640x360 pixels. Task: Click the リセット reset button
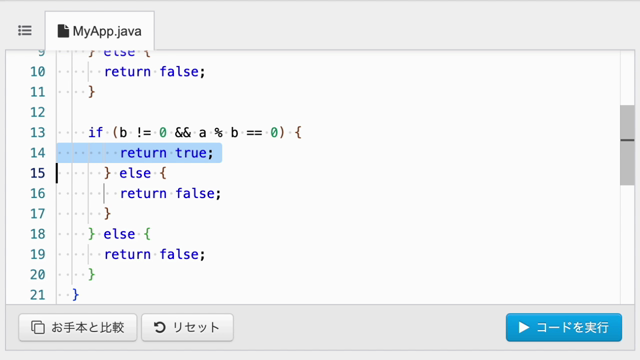(187, 327)
